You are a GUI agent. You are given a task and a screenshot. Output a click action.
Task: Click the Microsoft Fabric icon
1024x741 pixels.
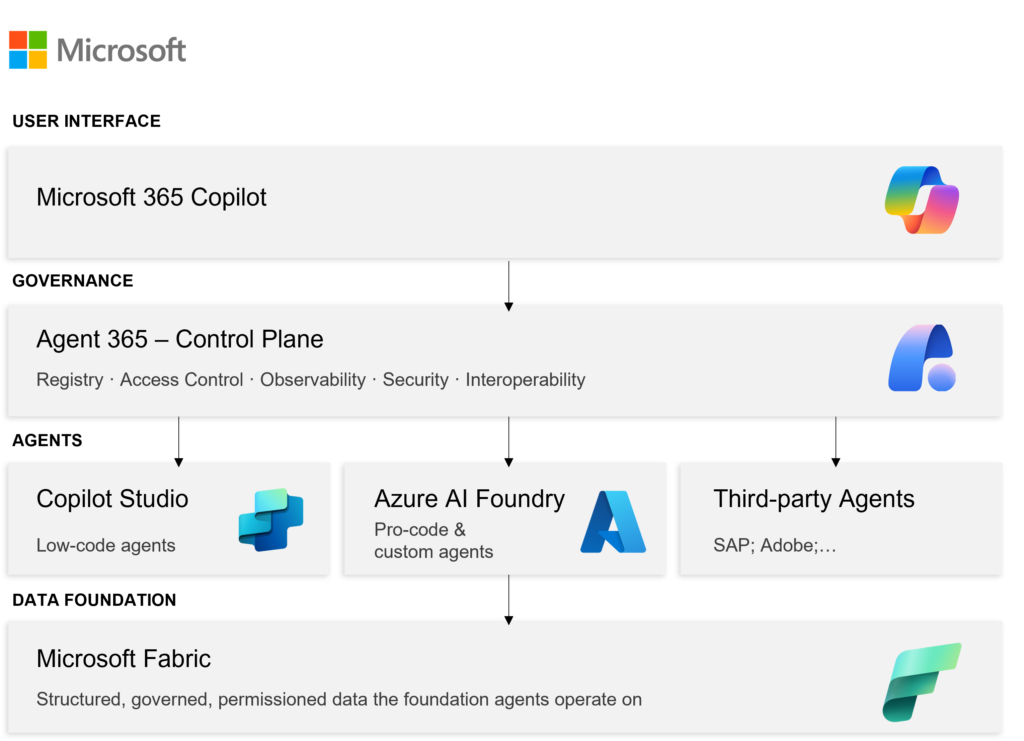coord(921,681)
